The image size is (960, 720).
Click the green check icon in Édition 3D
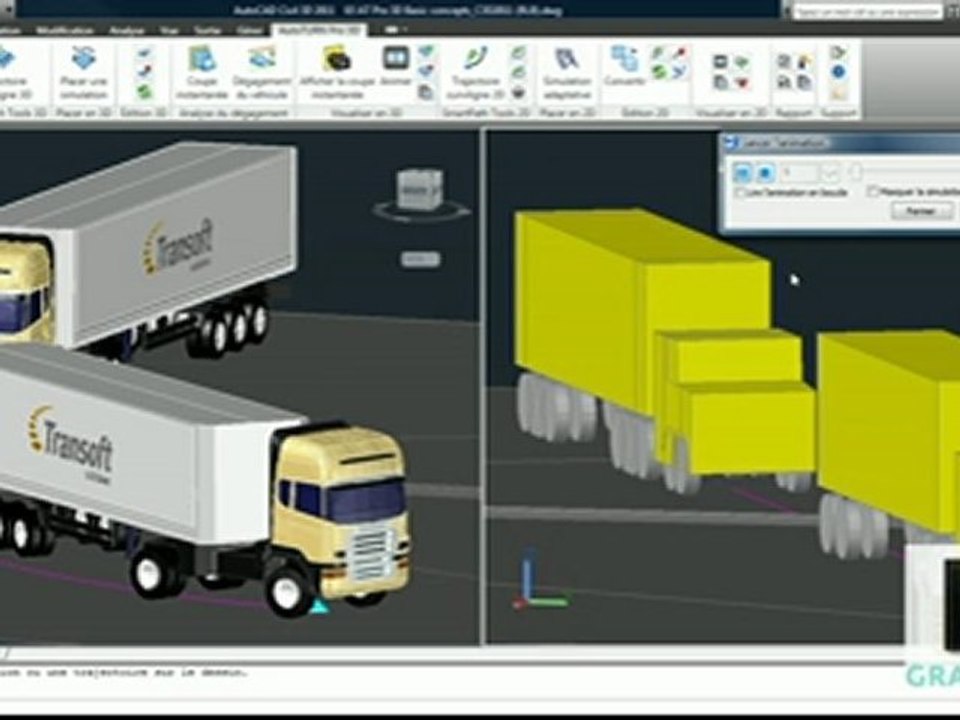click(144, 92)
